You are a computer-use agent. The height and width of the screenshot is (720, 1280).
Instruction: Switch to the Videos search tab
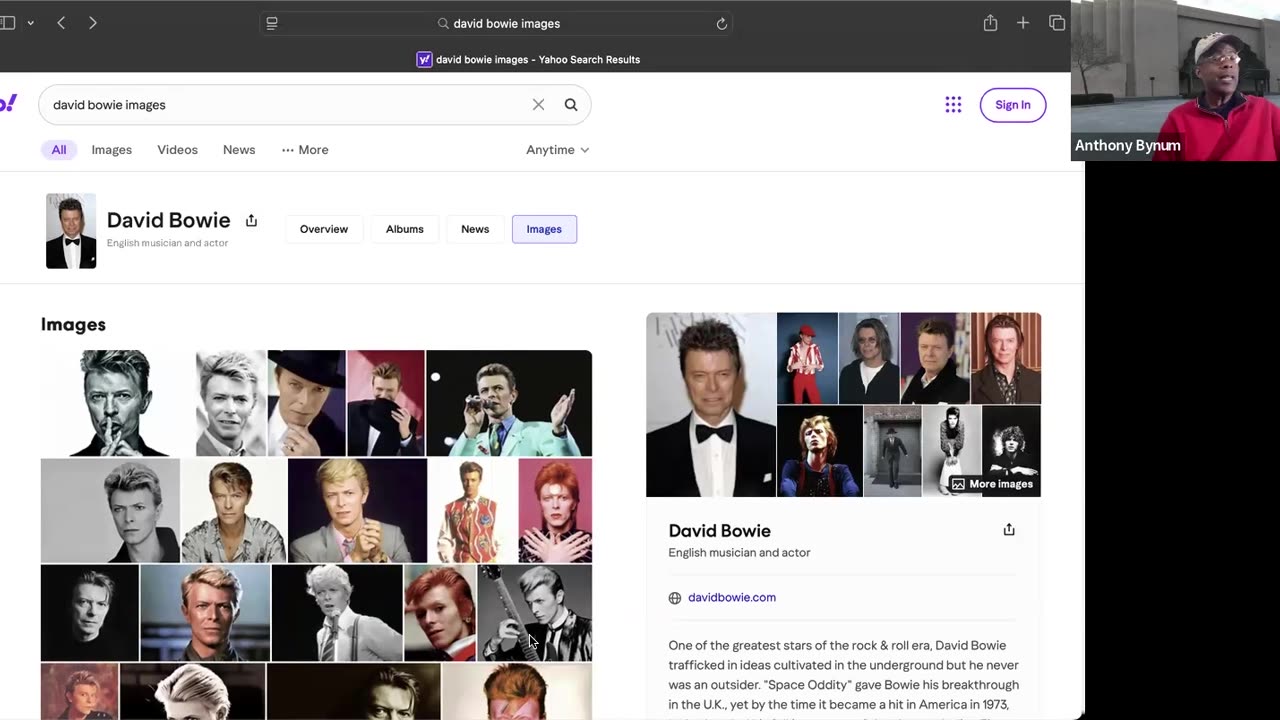(177, 150)
